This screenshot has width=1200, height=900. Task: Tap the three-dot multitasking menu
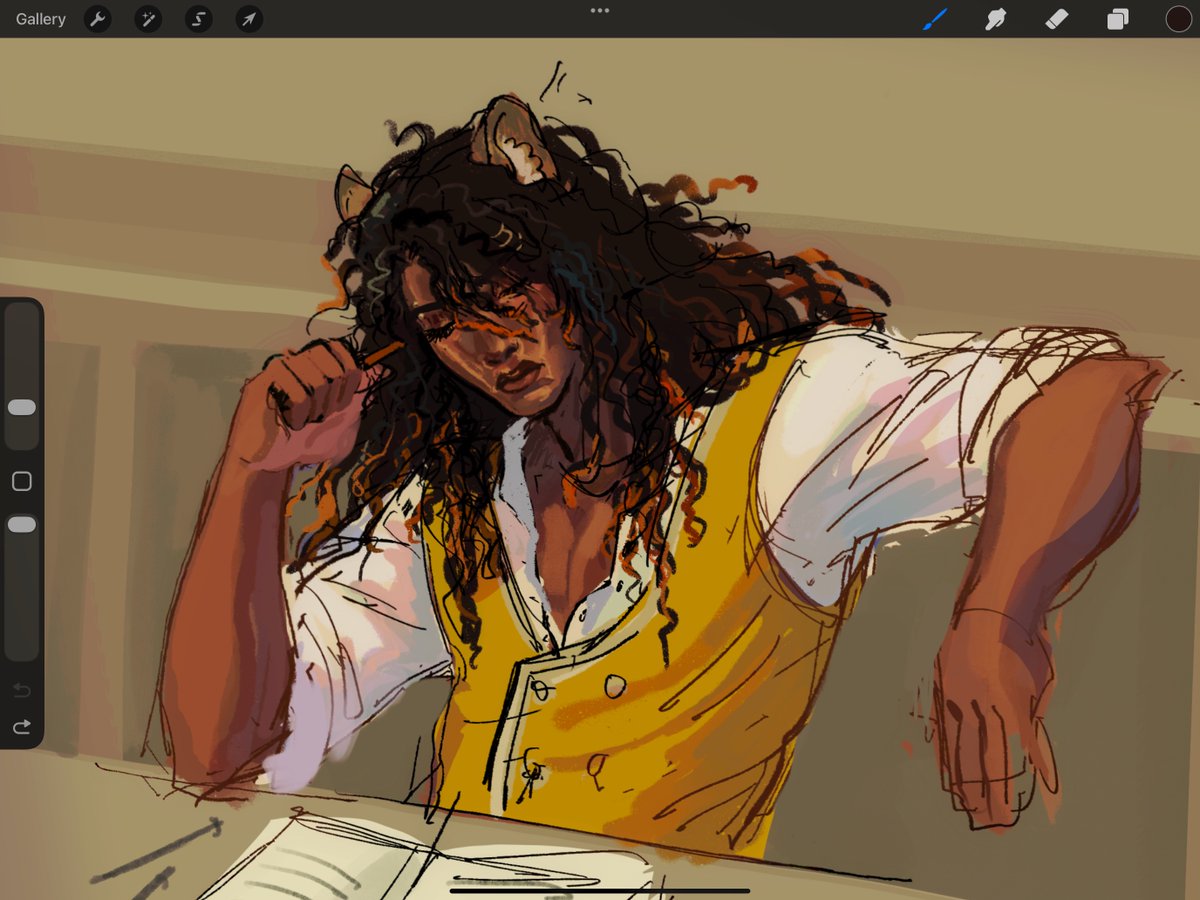(600, 10)
